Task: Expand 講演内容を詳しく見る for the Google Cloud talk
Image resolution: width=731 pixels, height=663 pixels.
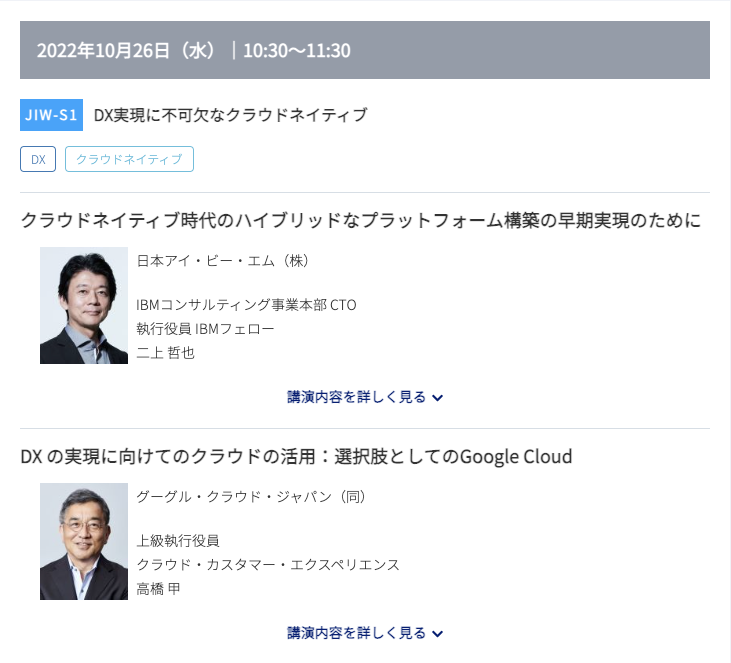Action: 365,633
